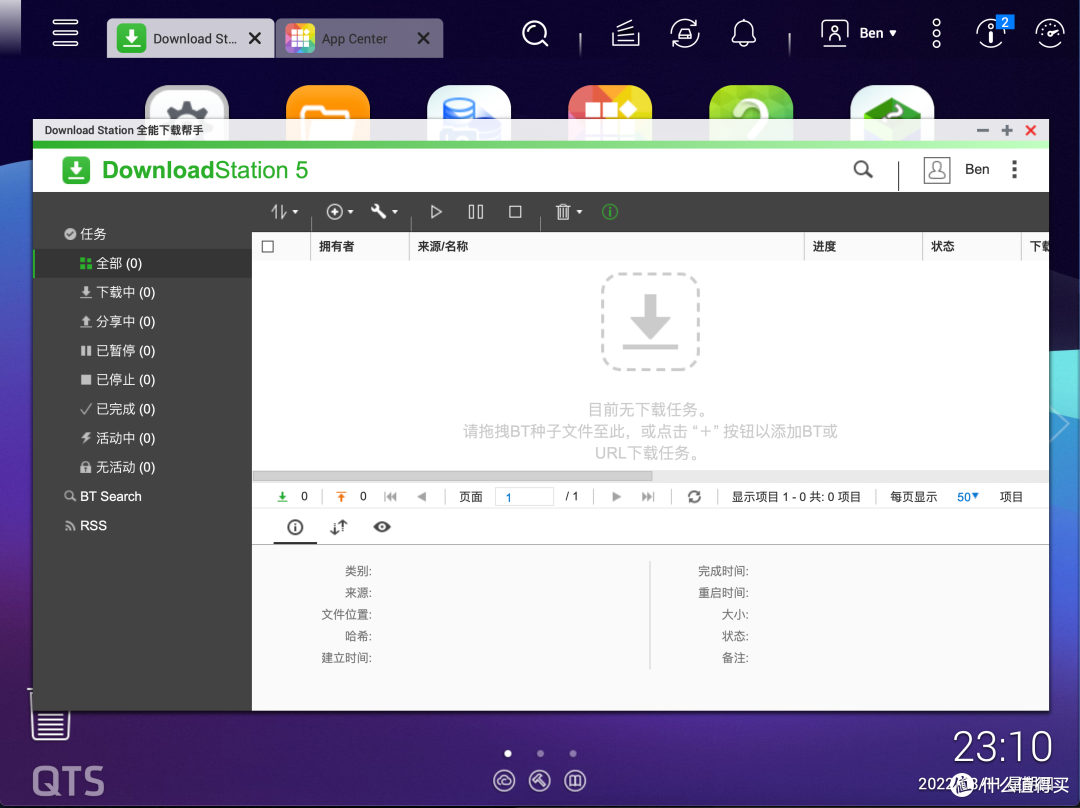Go to next page in pagination
Image resolution: width=1080 pixels, height=808 pixels.
[x=616, y=497]
